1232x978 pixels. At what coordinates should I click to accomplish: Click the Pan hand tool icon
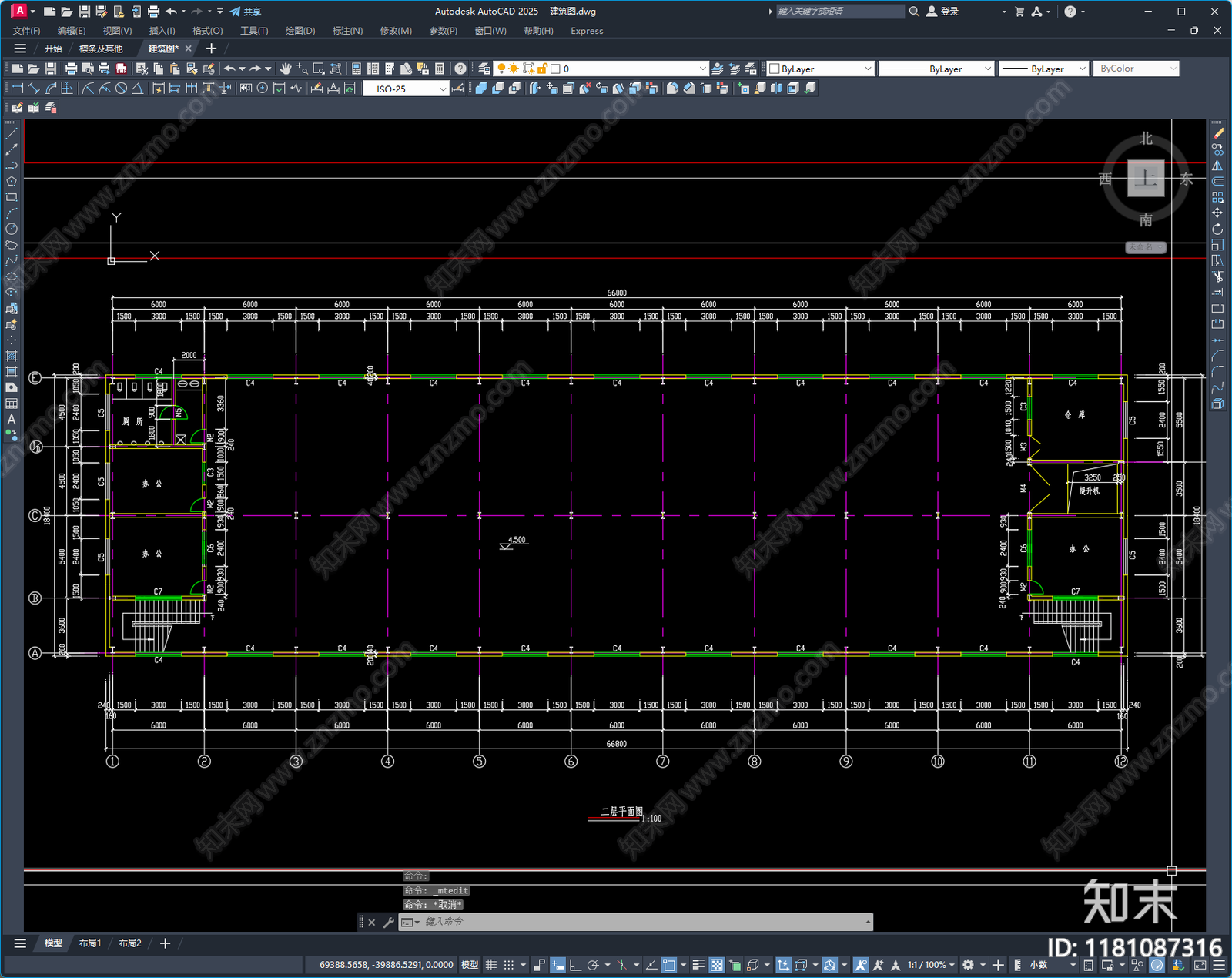point(286,69)
